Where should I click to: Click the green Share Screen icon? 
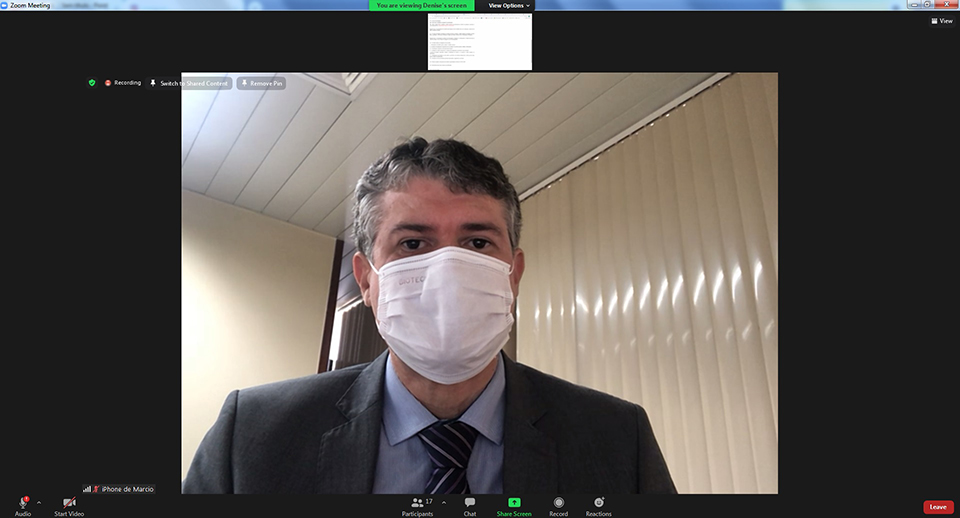click(514, 502)
